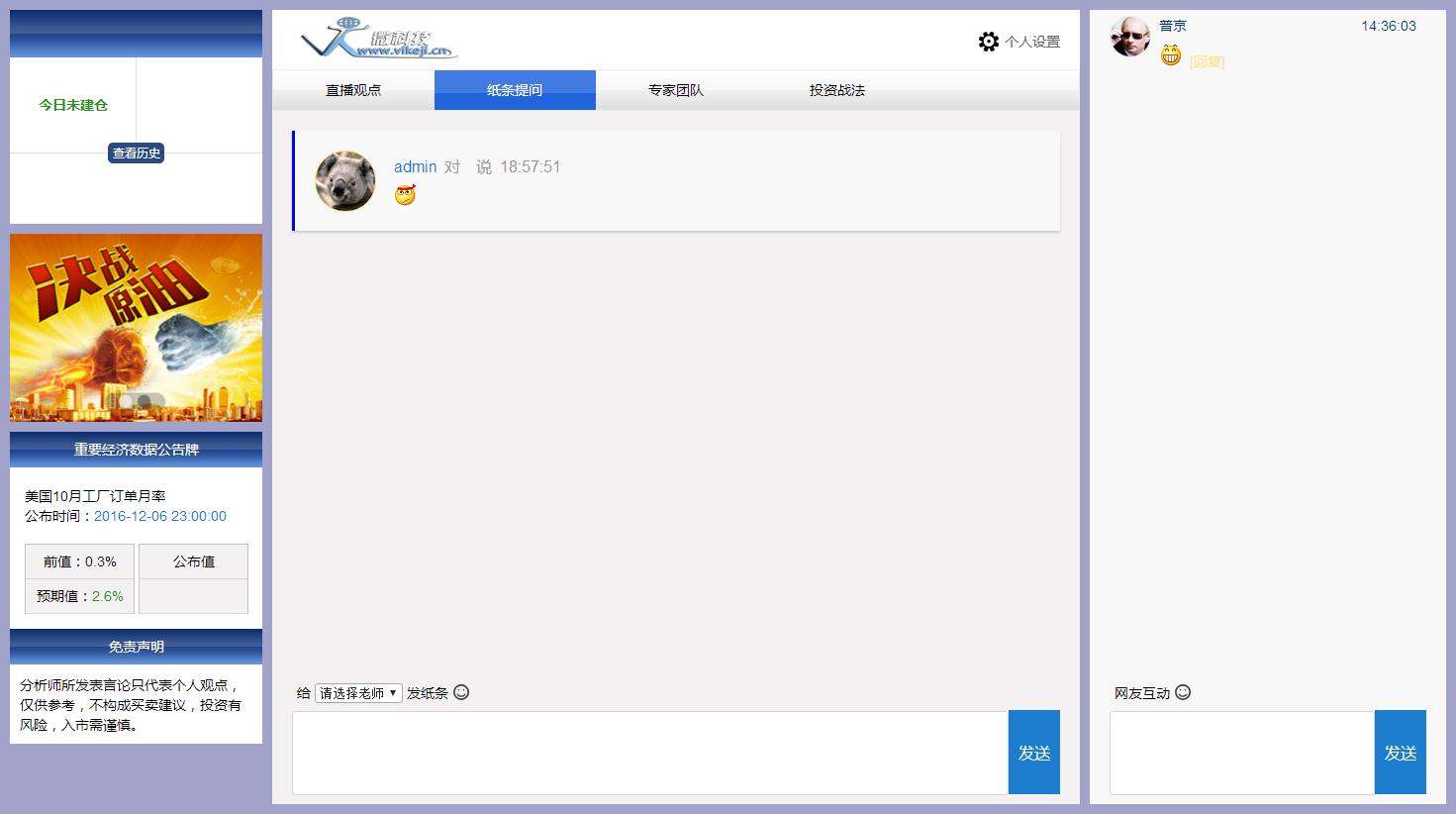This screenshot has width=1456, height=814.
Task: Click the 免责声明 header
Action: click(x=137, y=647)
